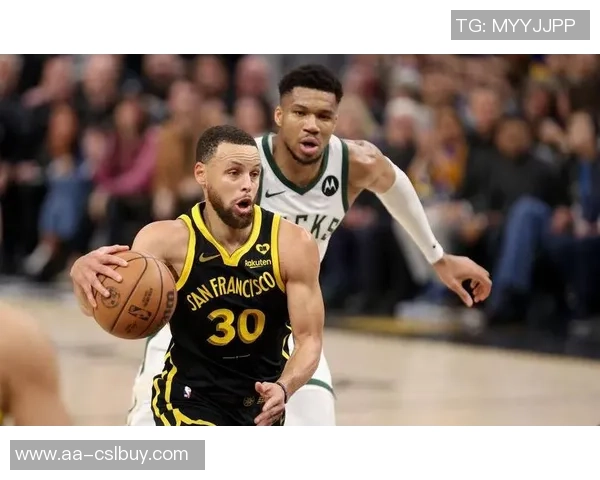Click the NBA logo on black shorts

pyautogui.click(x=187, y=392)
